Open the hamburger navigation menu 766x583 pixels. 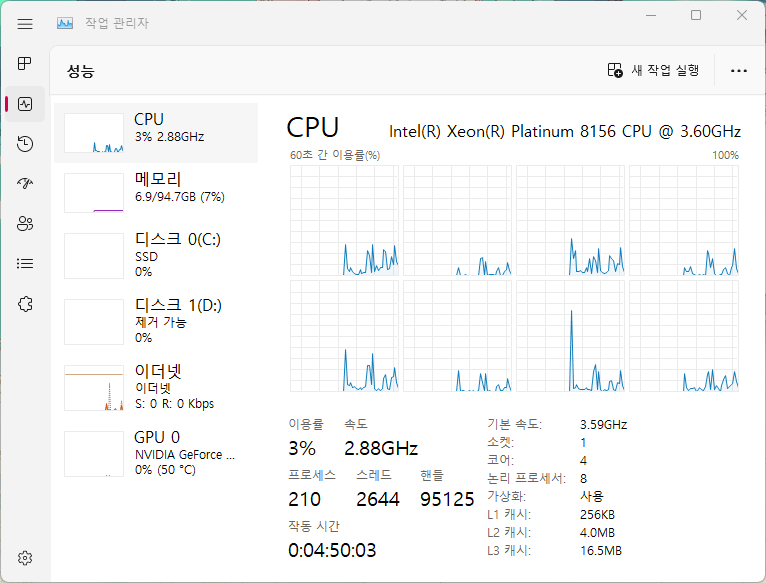click(25, 23)
